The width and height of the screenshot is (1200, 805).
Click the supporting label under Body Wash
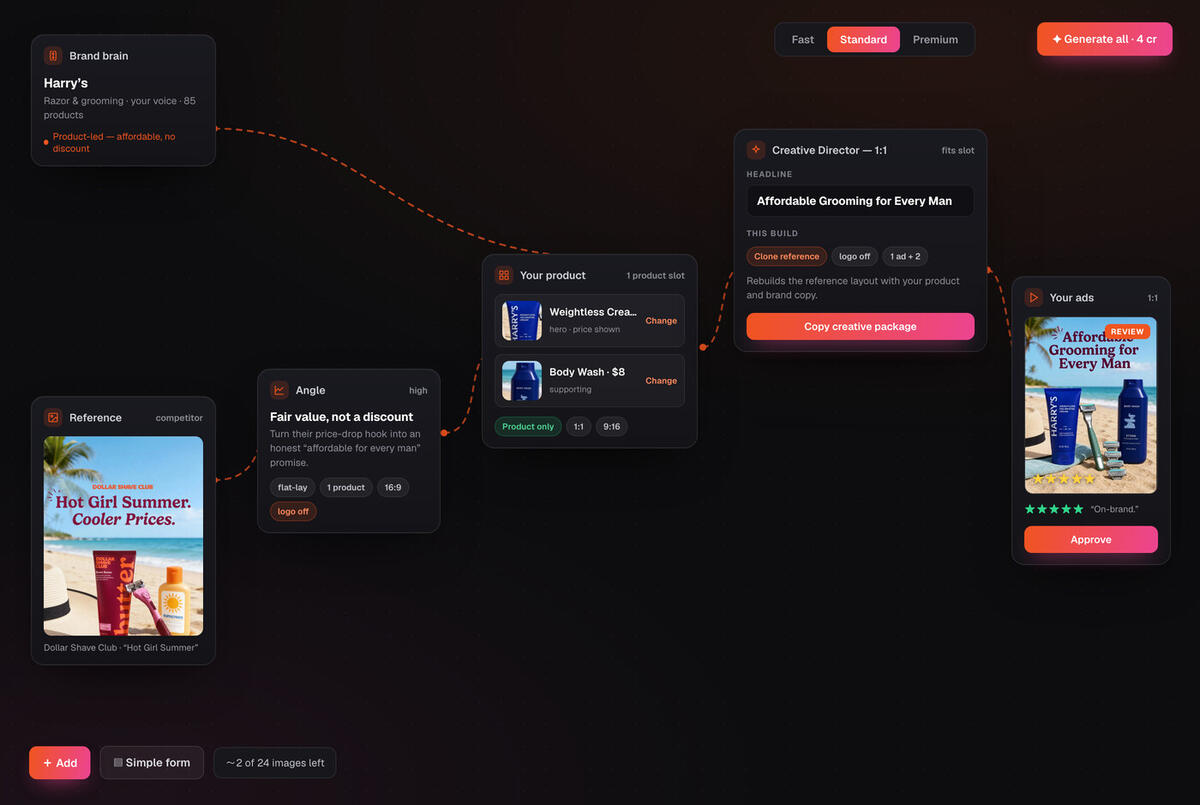[570, 390]
